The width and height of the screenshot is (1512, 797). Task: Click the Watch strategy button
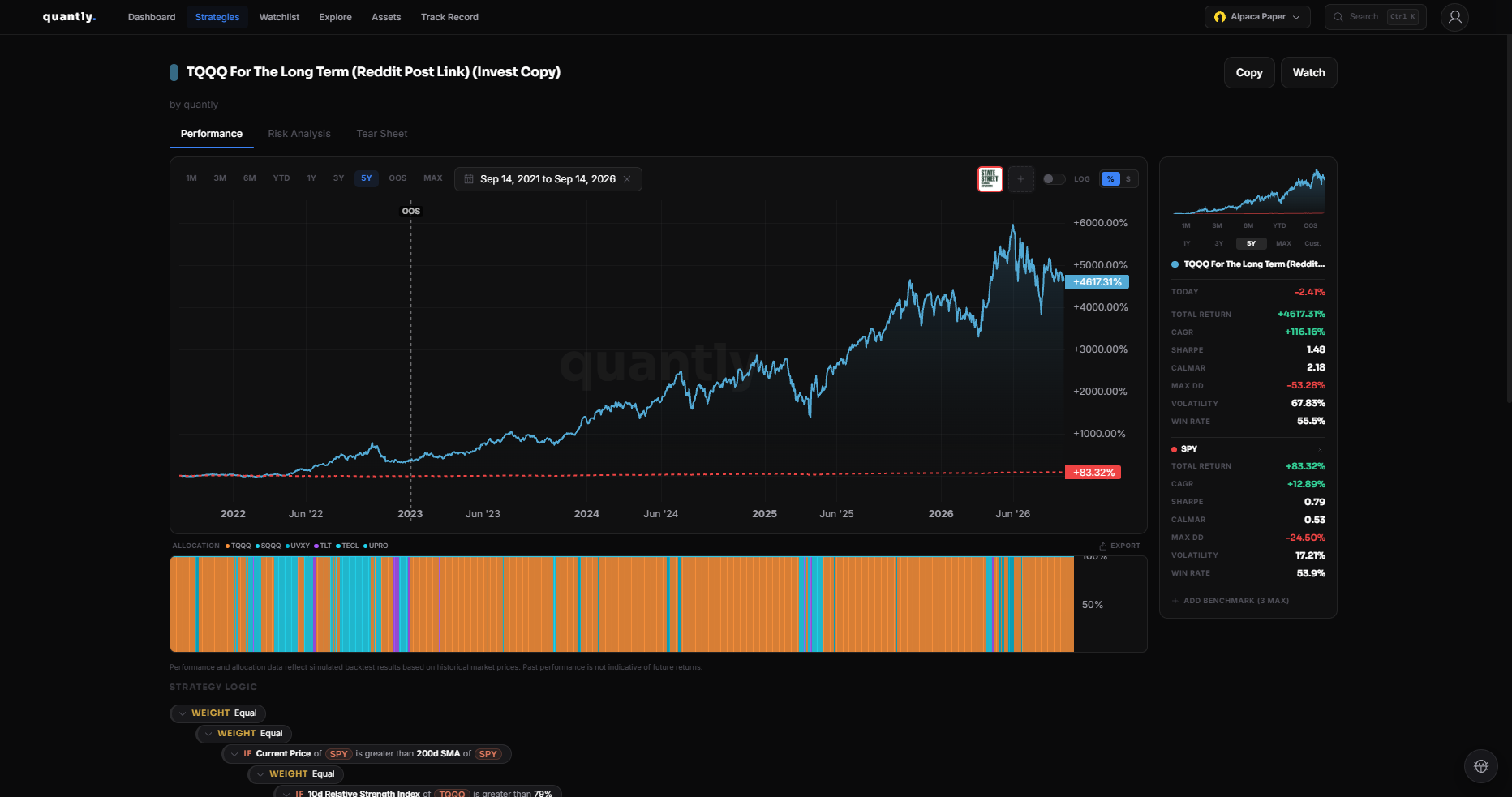(1308, 72)
